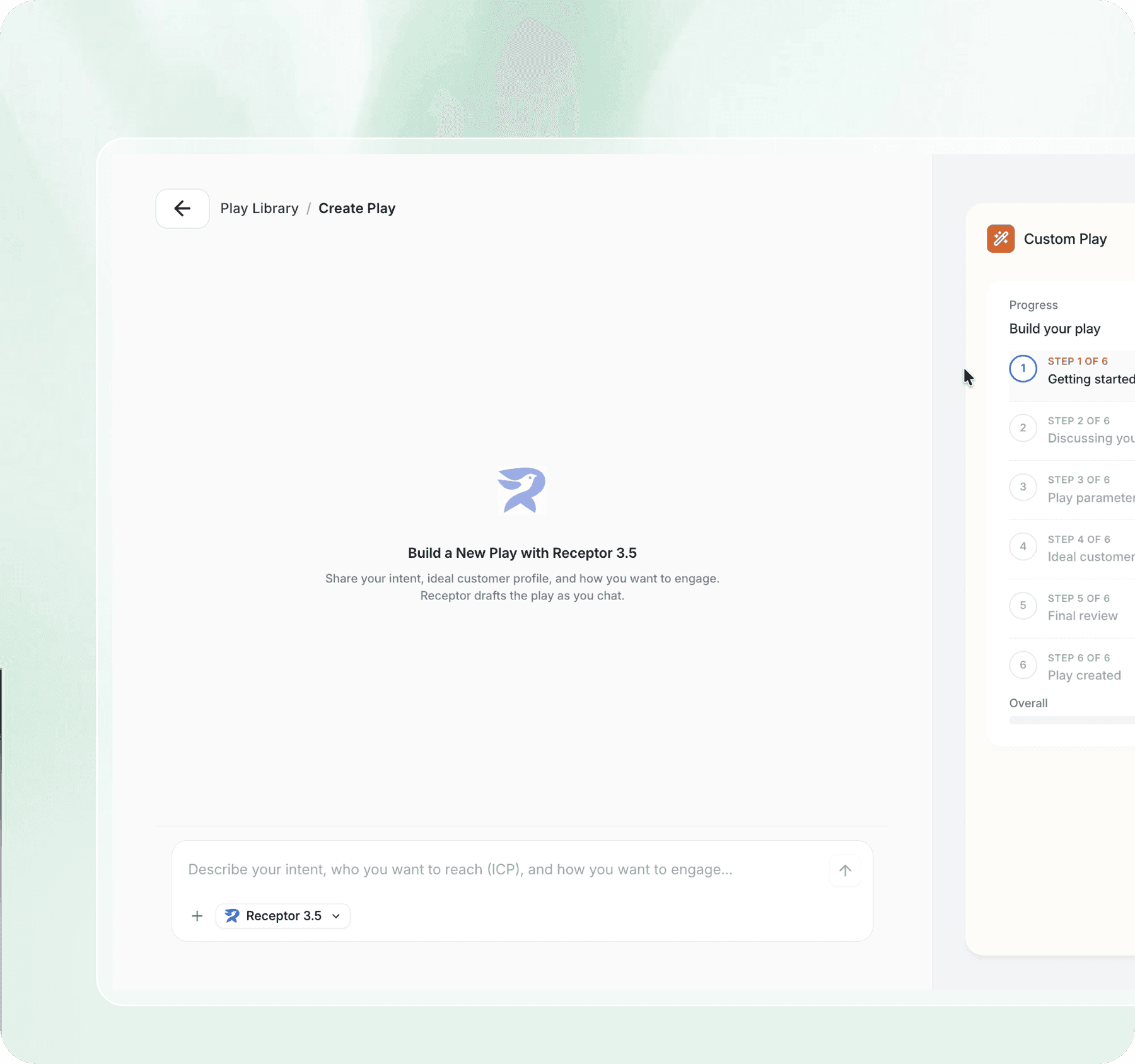This screenshot has height=1064, width=1135.
Task: Click the orange Custom Play wand icon
Action: [x=1001, y=239]
